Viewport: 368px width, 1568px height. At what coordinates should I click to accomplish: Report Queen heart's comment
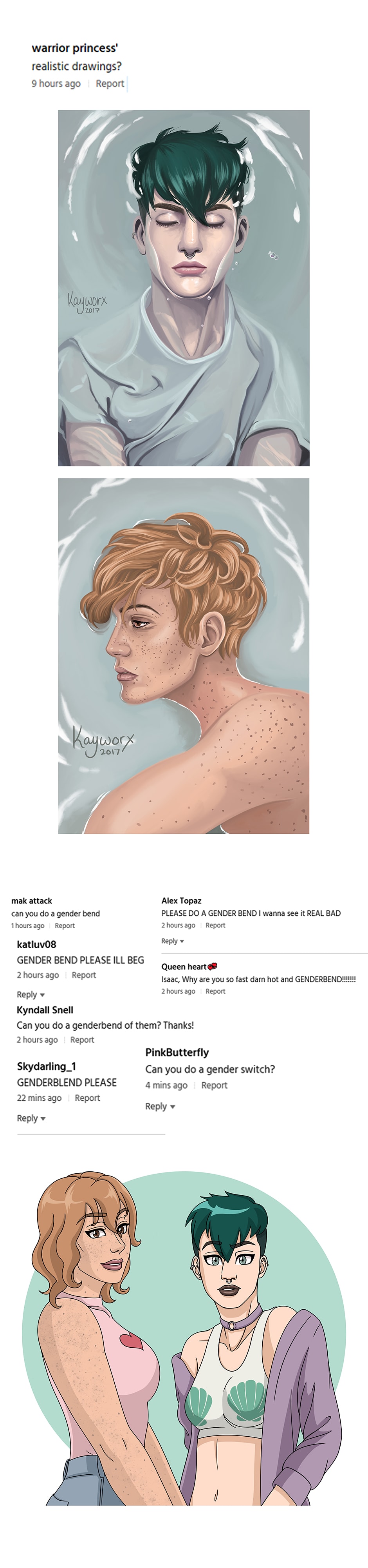215,991
